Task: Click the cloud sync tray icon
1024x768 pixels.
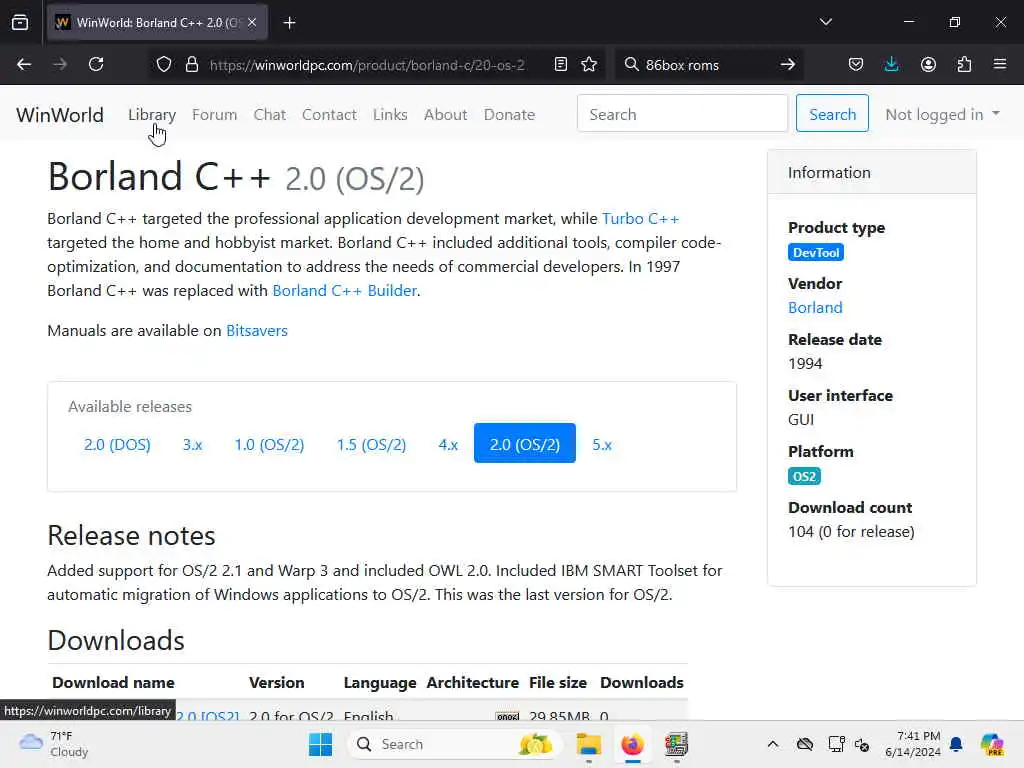Action: click(x=805, y=744)
